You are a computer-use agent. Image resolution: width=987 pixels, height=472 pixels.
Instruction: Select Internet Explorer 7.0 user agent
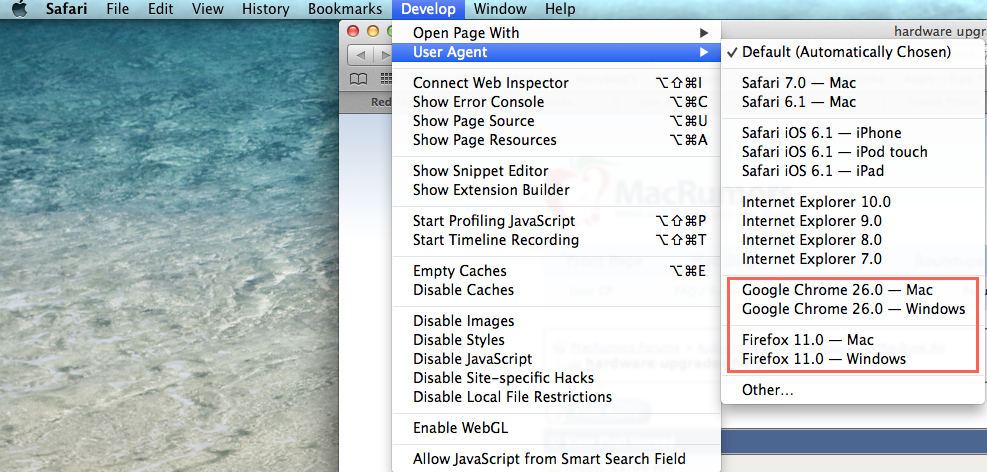(851, 259)
